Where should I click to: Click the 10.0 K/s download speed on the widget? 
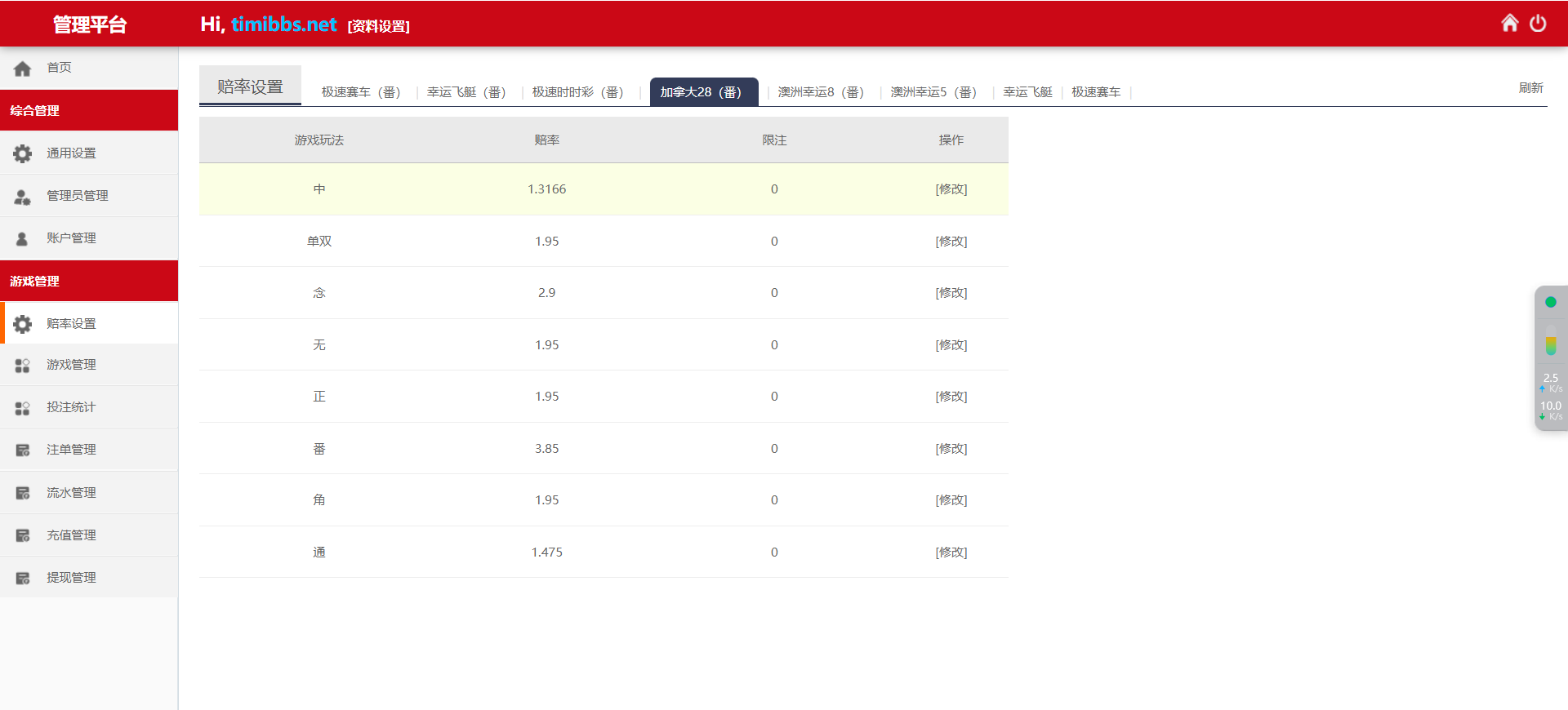tap(1551, 410)
